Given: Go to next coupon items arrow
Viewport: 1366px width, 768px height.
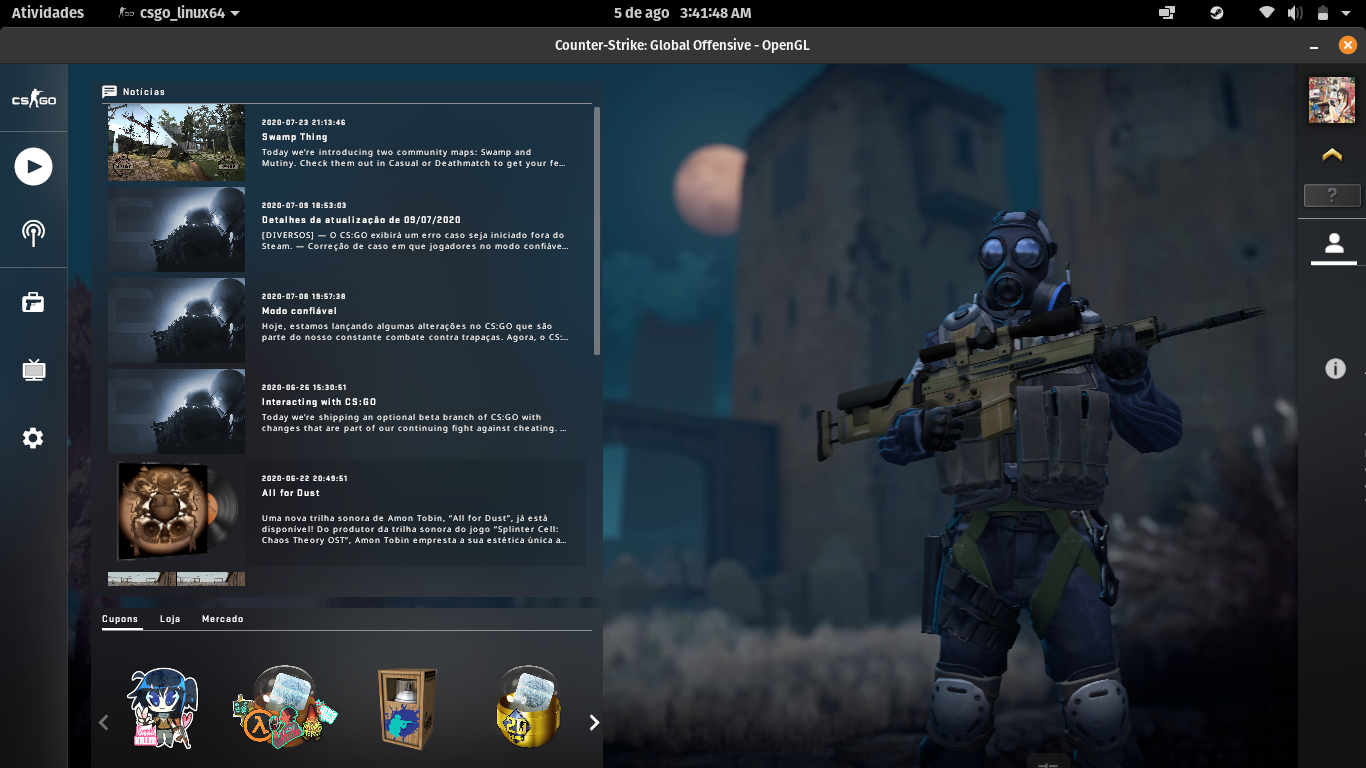Looking at the screenshot, I should tap(594, 722).
